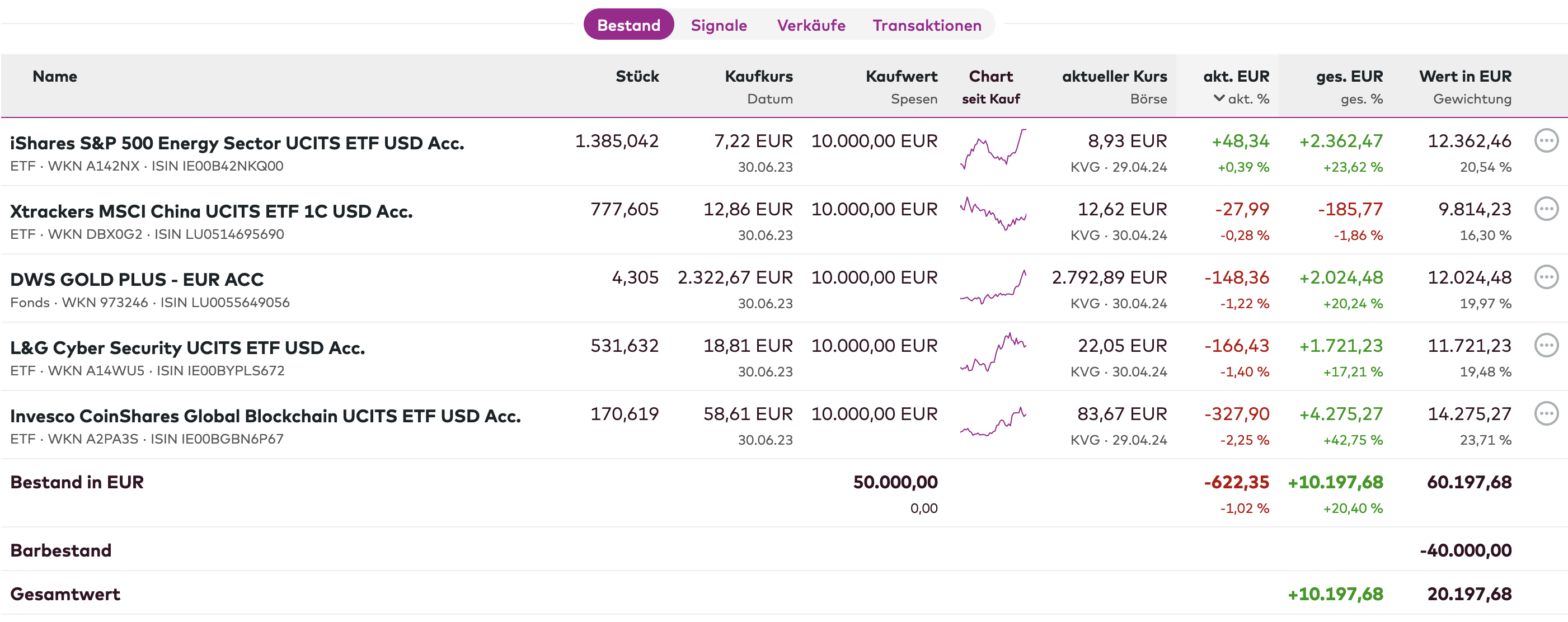This screenshot has height=622, width=1568.
Task: Open options menu for DWS GOLD PLUS row
Action: [x=1546, y=277]
